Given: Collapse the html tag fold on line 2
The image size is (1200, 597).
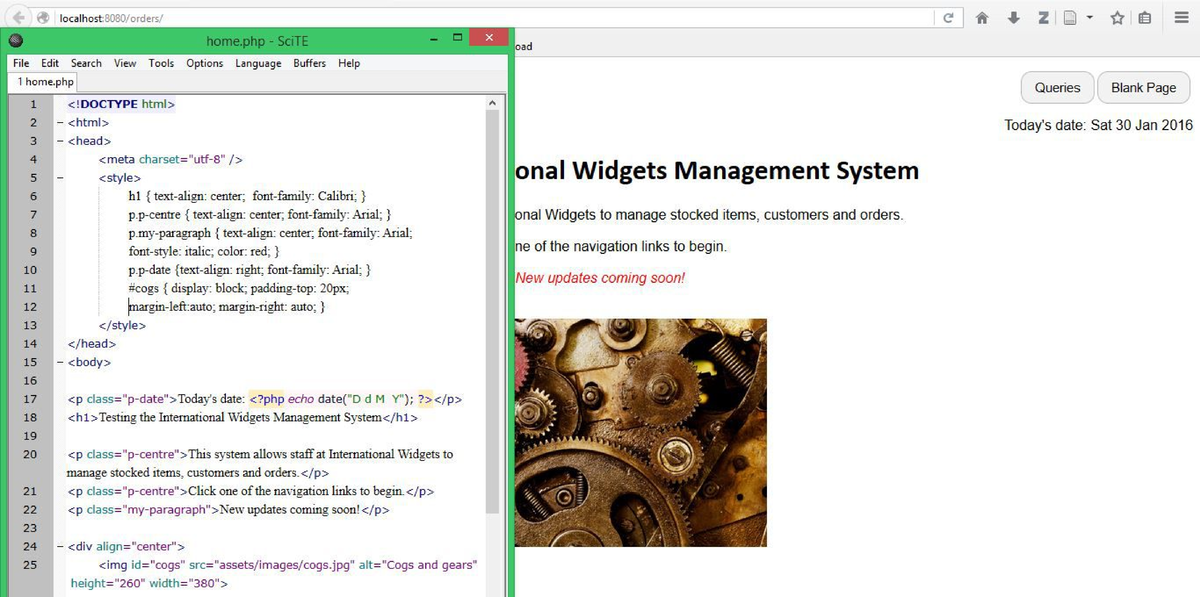Looking at the screenshot, I should click(x=60, y=122).
